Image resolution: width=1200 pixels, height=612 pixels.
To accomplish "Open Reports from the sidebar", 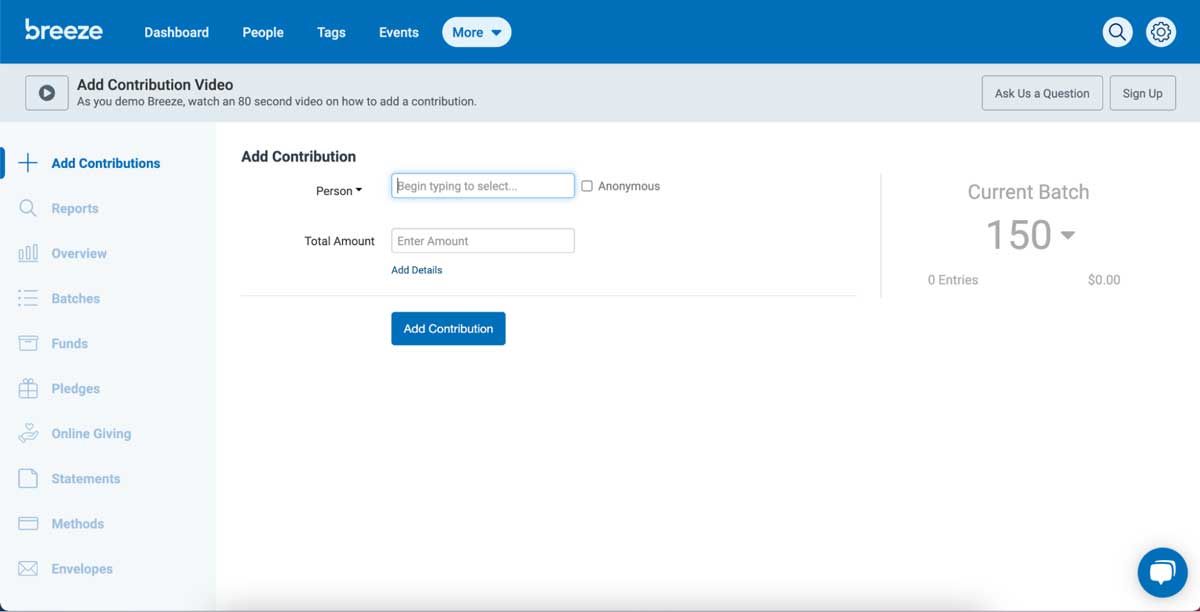I will pyautogui.click(x=79, y=208).
